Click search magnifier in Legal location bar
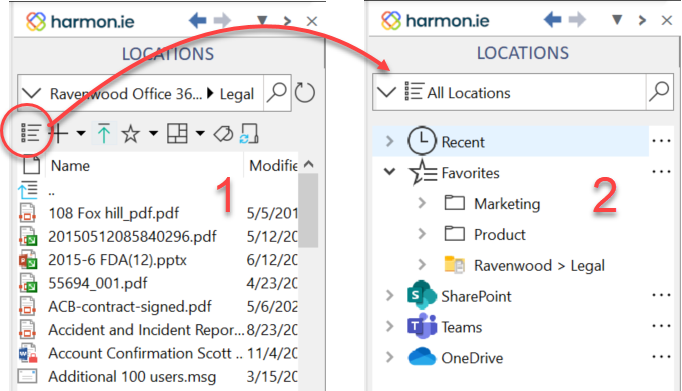Viewport: 682px width, 391px height. [x=277, y=93]
